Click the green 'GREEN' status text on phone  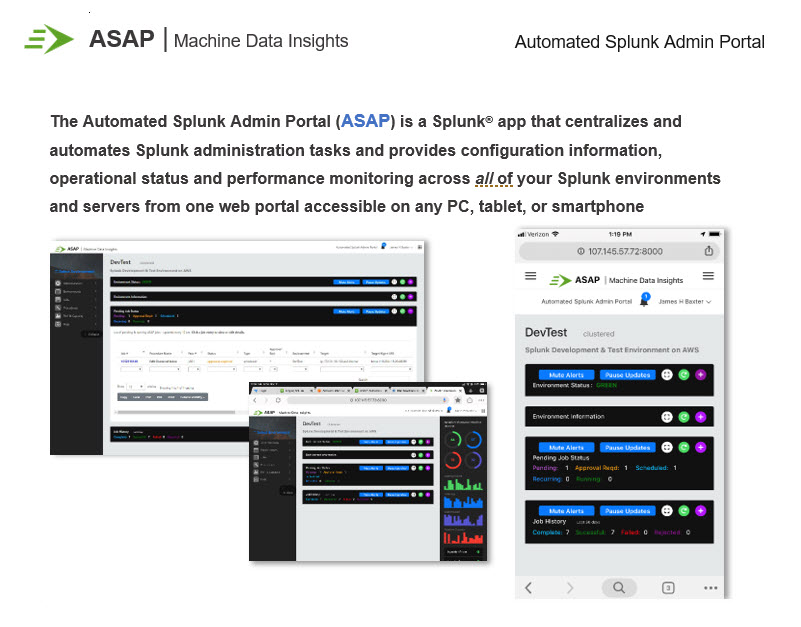click(606, 385)
